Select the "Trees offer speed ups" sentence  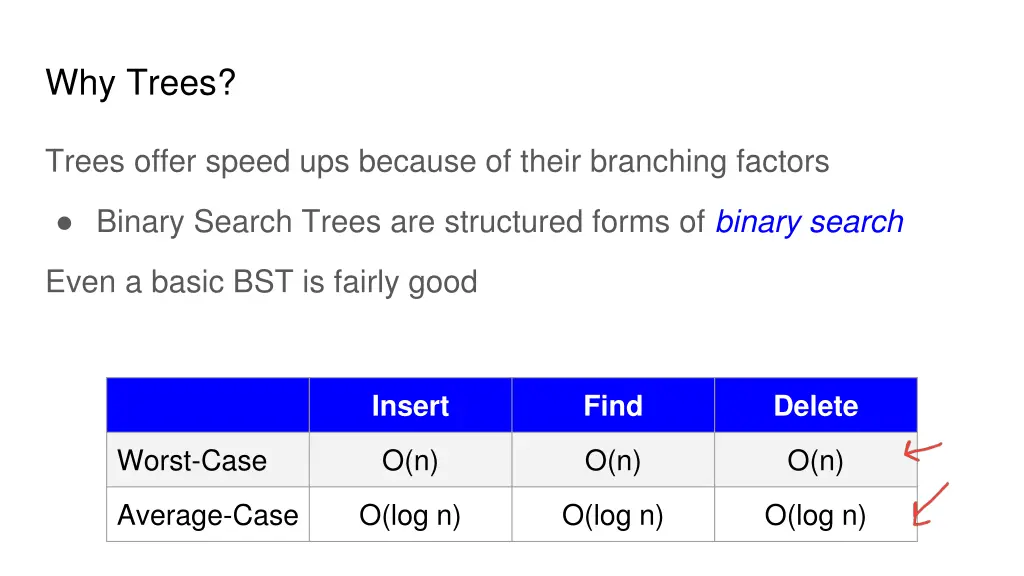pos(437,161)
